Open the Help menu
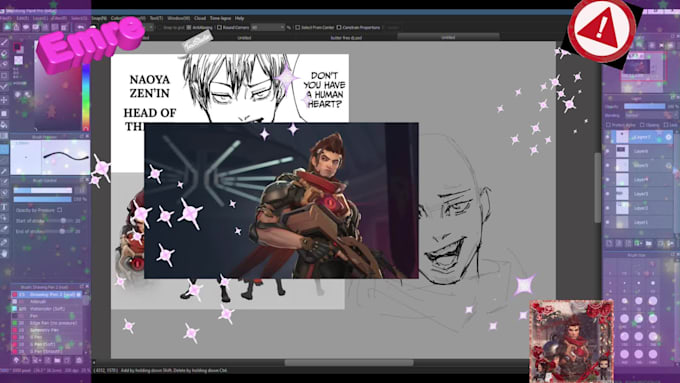This screenshot has height=383, width=680. pyautogui.click(x=239, y=18)
